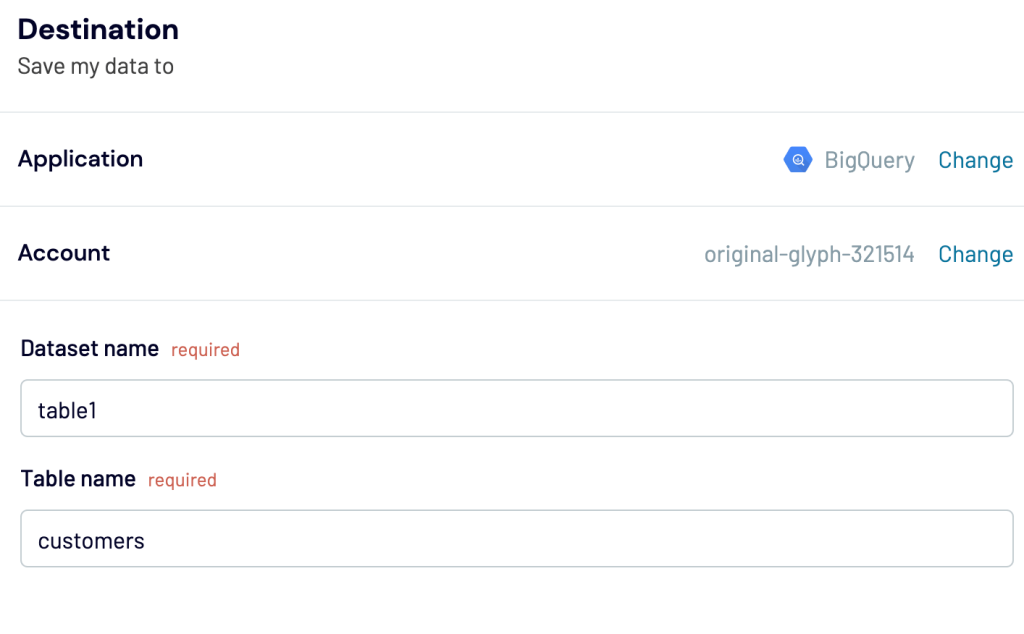Click the Application row label

coord(80,159)
